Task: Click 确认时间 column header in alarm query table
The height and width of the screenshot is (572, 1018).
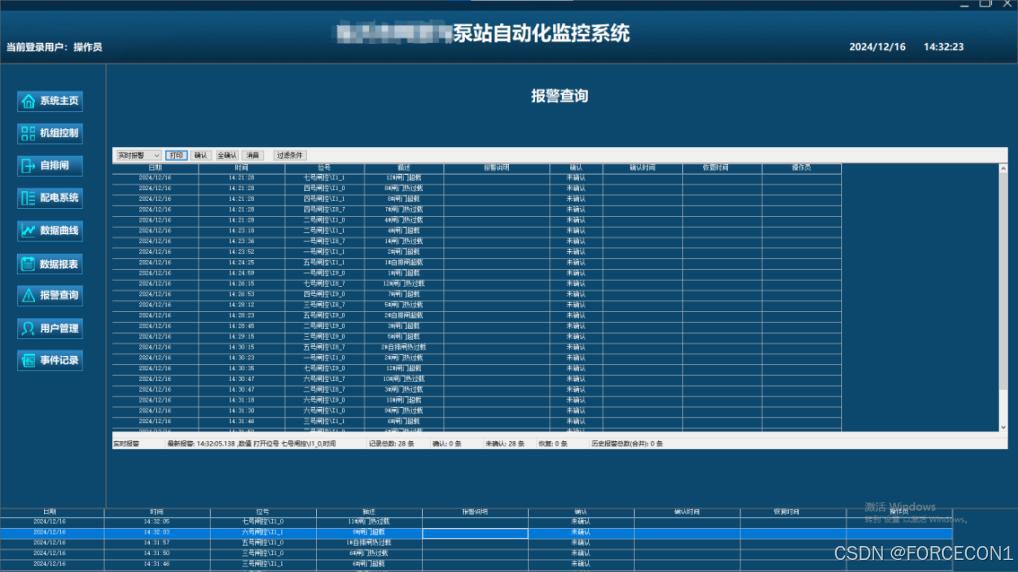Action: 643,168
